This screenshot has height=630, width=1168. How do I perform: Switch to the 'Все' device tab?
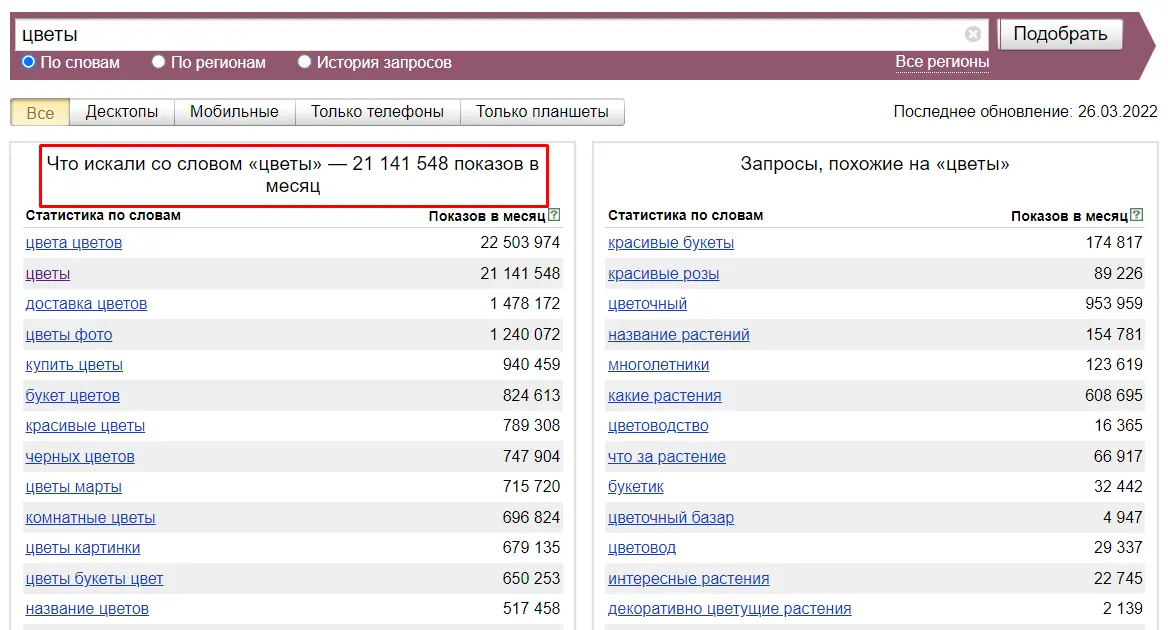[40, 112]
